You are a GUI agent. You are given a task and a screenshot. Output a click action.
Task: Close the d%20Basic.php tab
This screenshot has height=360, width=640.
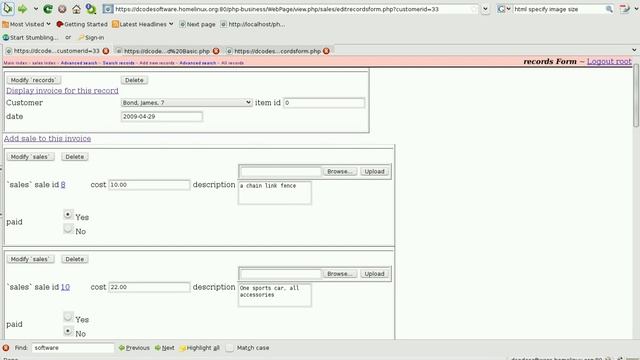pos(216,51)
